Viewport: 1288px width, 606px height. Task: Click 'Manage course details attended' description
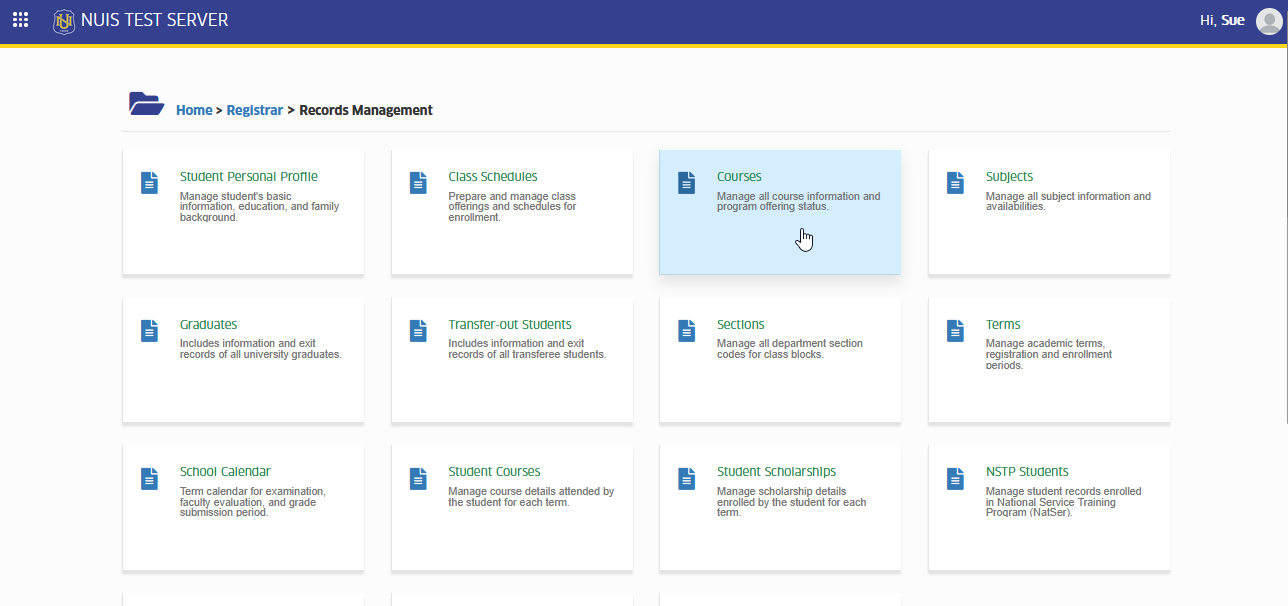tap(531, 497)
